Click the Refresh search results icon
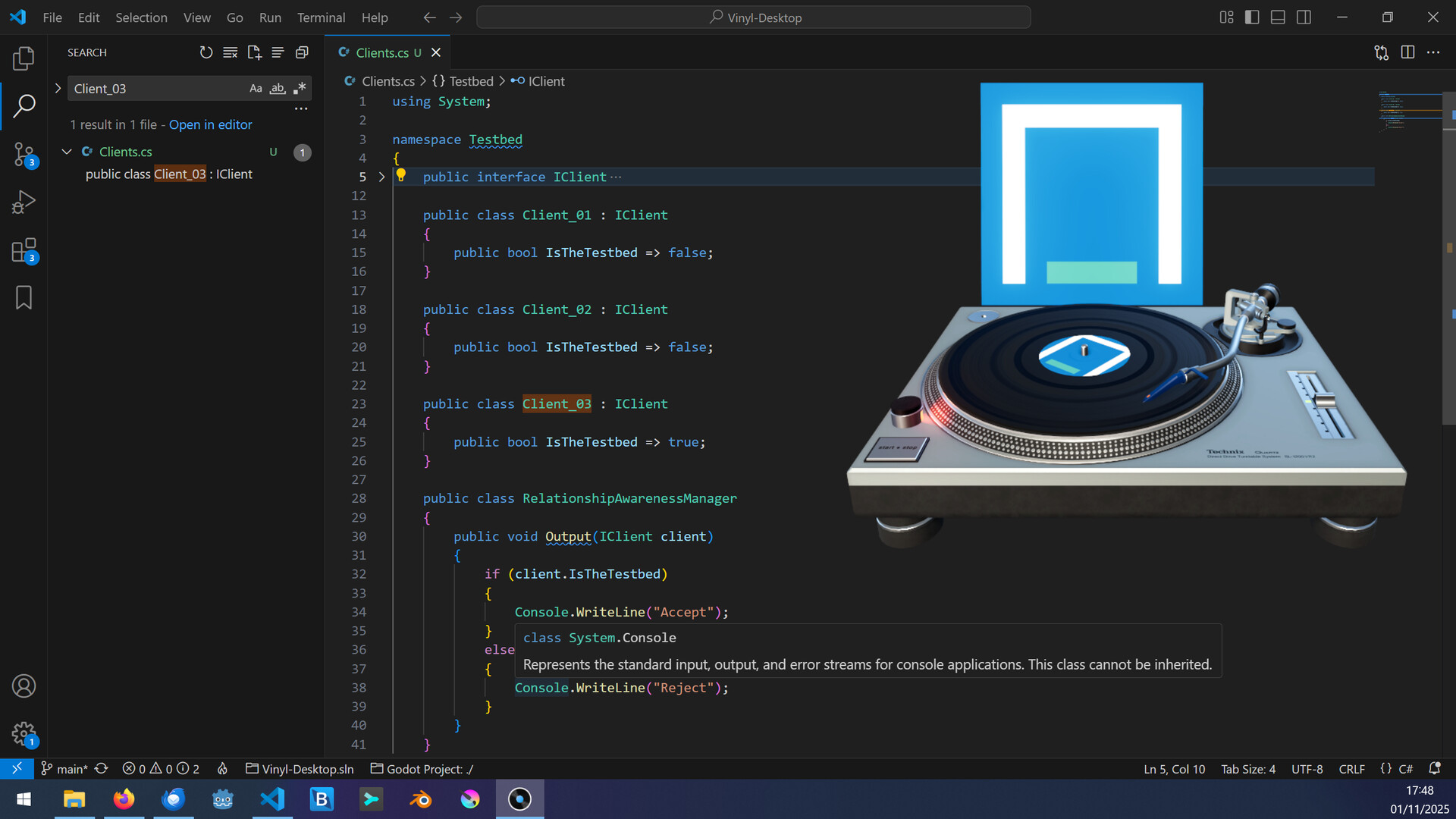1456x819 pixels. (206, 52)
